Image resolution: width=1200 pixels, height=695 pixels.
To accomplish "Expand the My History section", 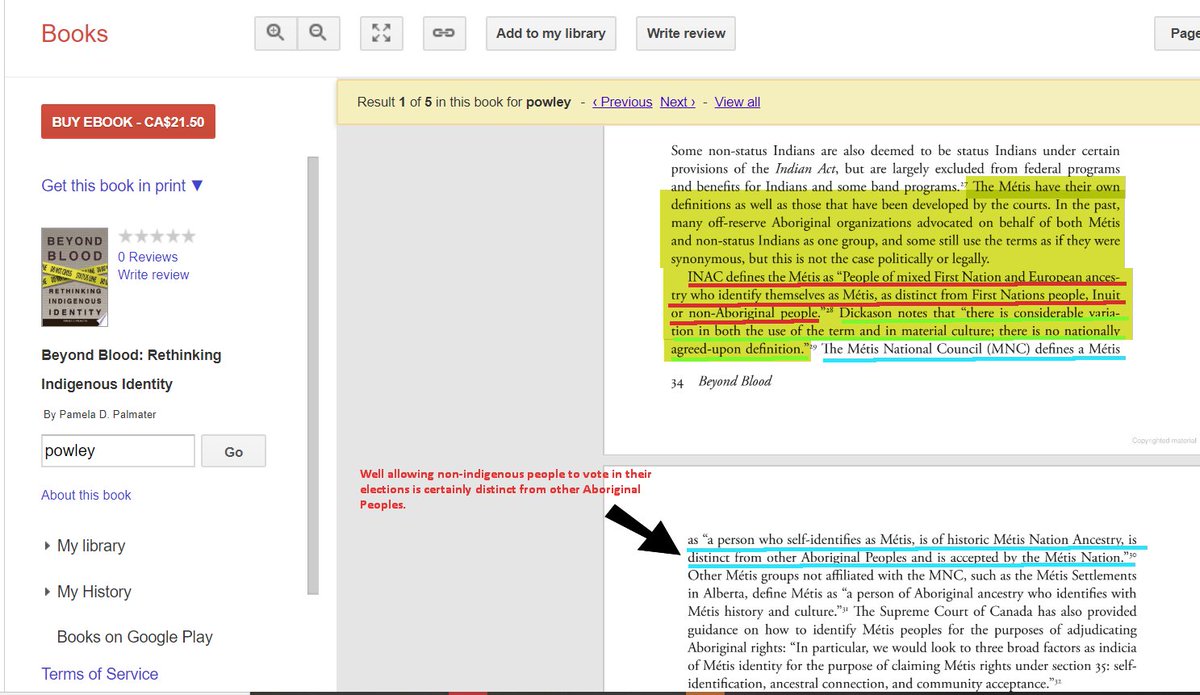I will click(88, 592).
